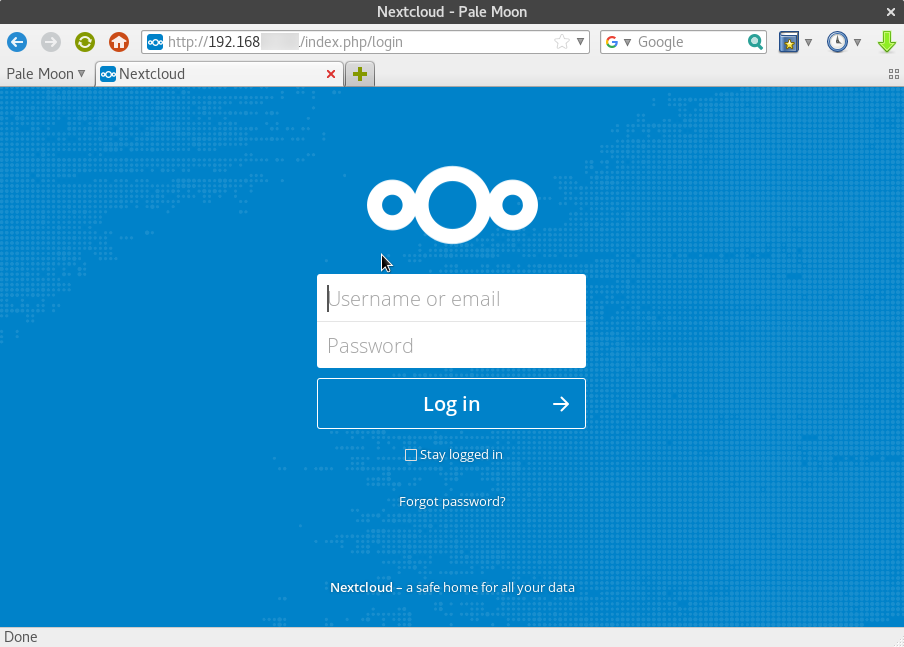Screen dimensions: 904x647
Task: Open the address bar history dropdown arrow
Action: tap(581, 42)
